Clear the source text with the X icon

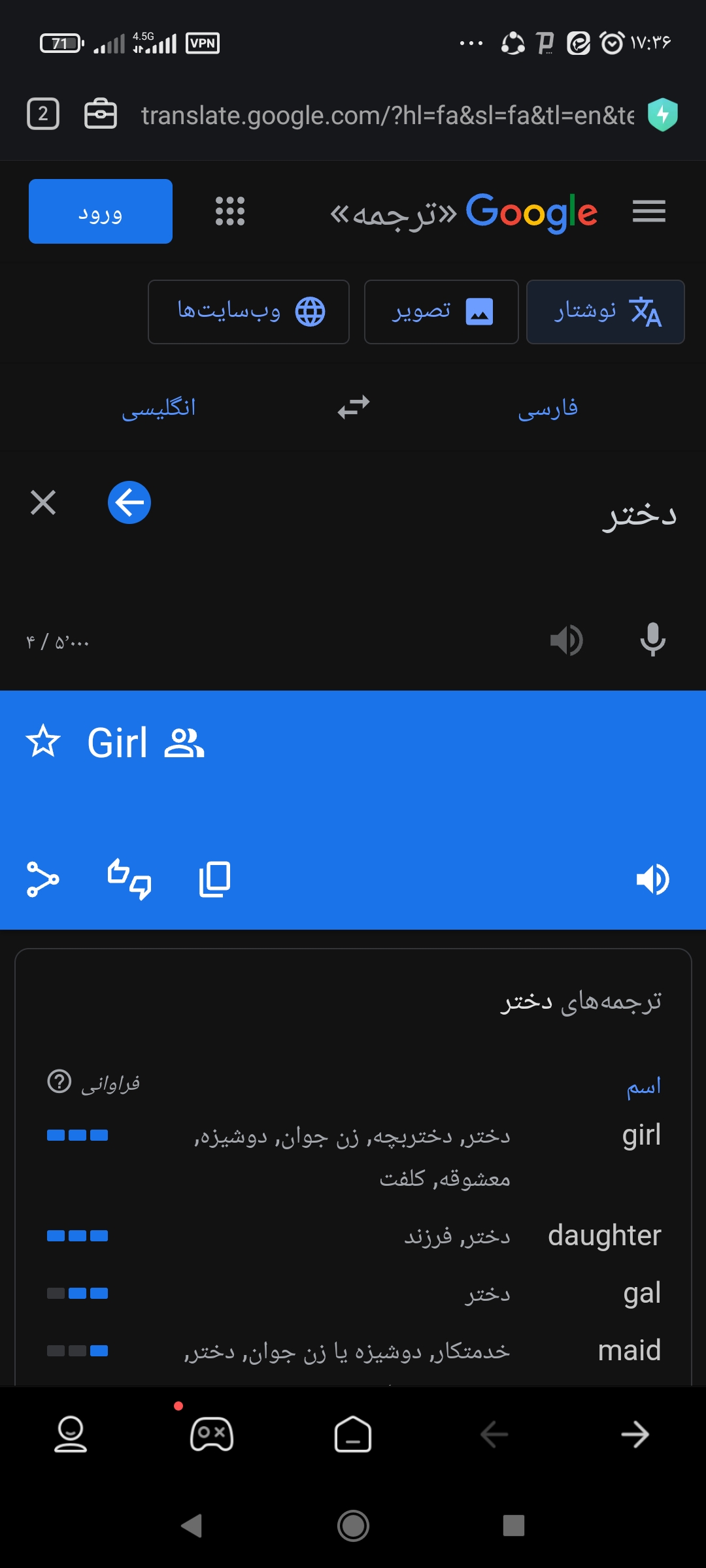click(43, 502)
